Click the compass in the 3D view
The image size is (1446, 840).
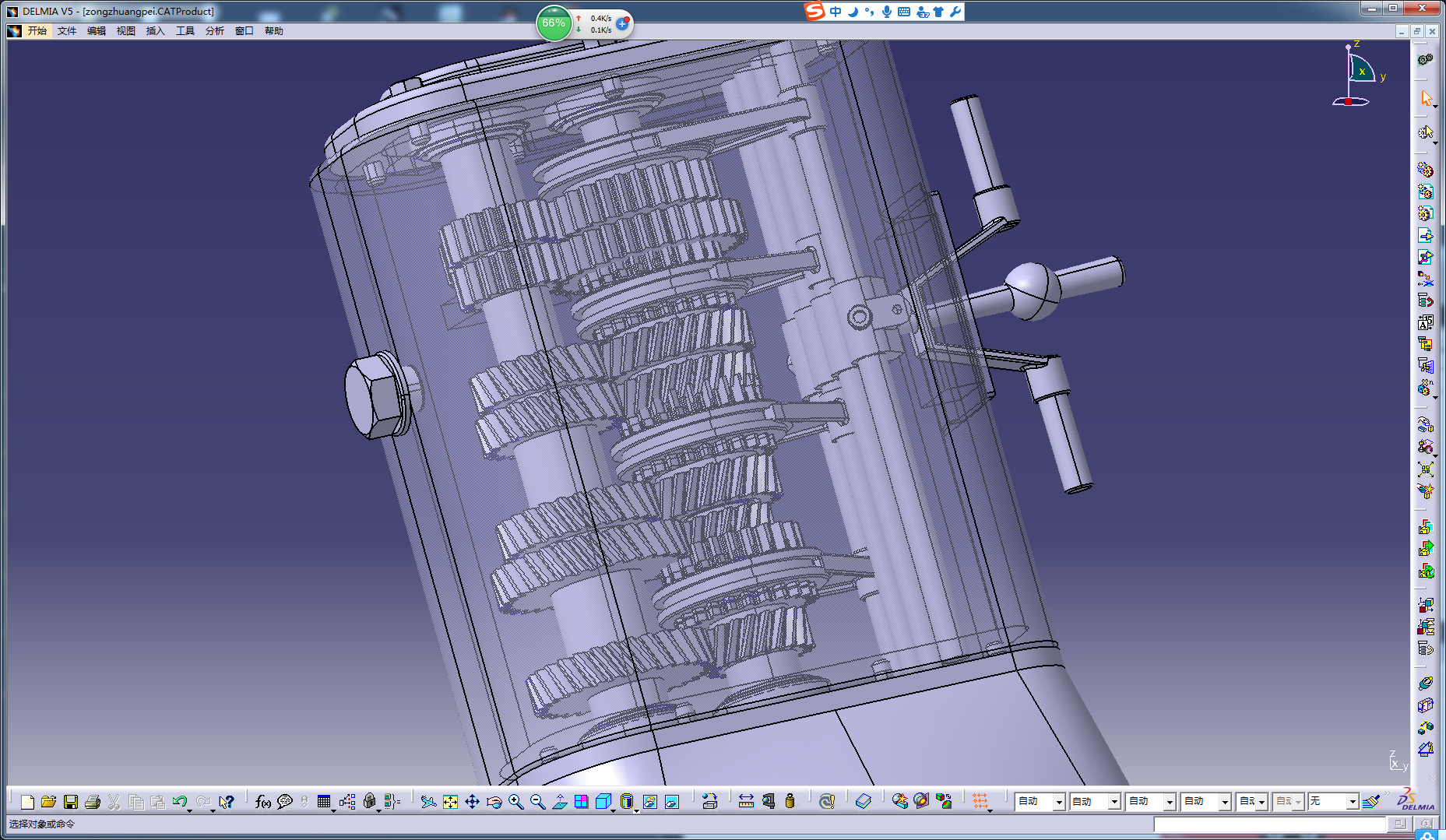[1358, 75]
